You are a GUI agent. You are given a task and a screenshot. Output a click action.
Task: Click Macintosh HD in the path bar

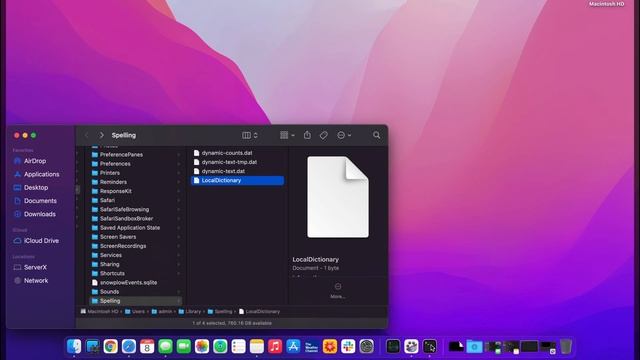[99, 311]
